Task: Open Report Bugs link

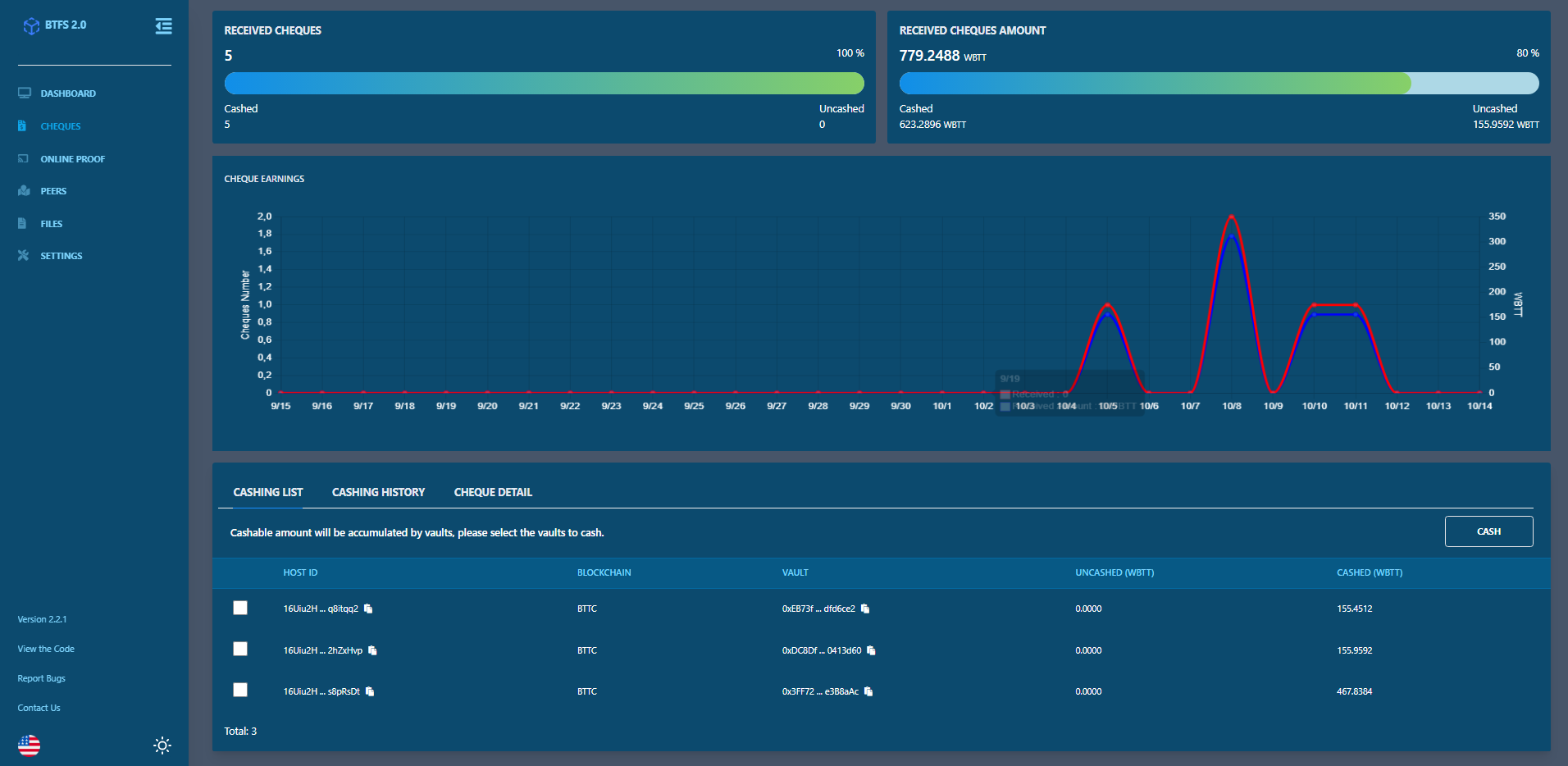Action: pyautogui.click(x=41, y=678)
